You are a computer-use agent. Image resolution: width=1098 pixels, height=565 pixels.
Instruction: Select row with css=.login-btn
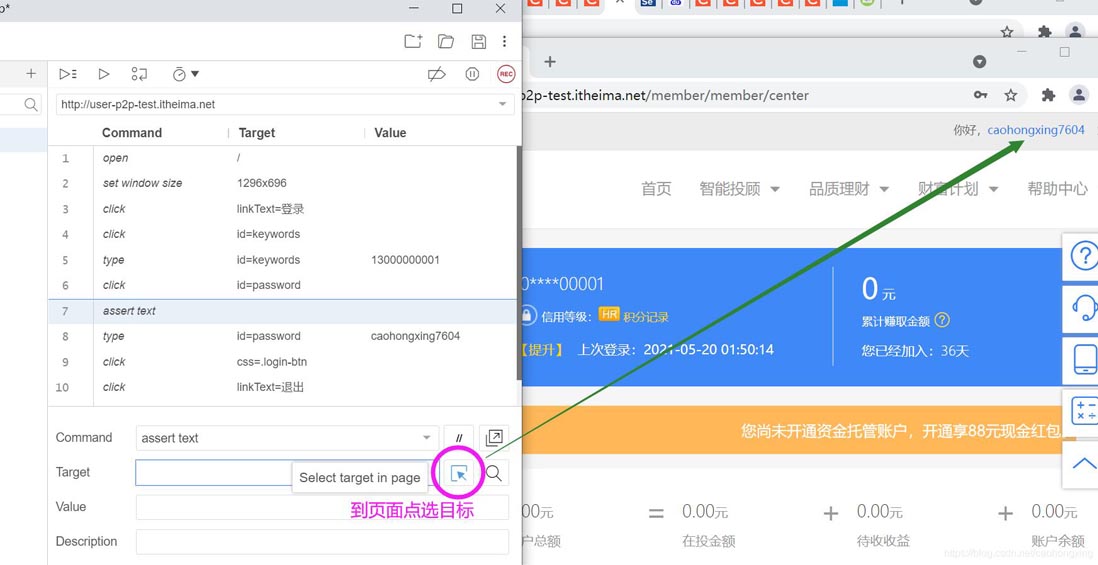(x=283, y=362)
